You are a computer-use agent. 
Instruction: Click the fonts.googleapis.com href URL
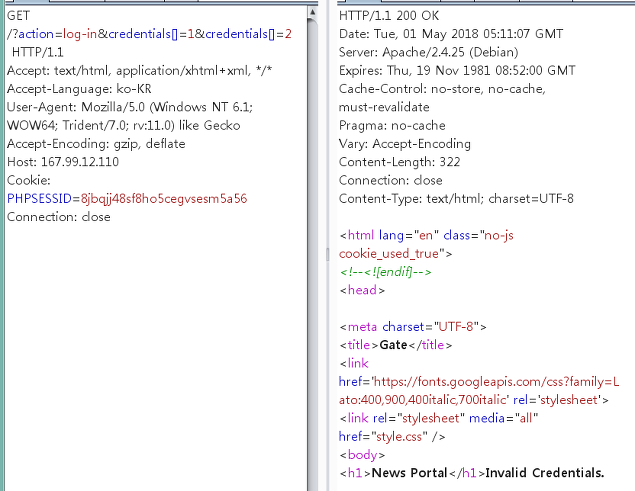(x=479, y=391)
